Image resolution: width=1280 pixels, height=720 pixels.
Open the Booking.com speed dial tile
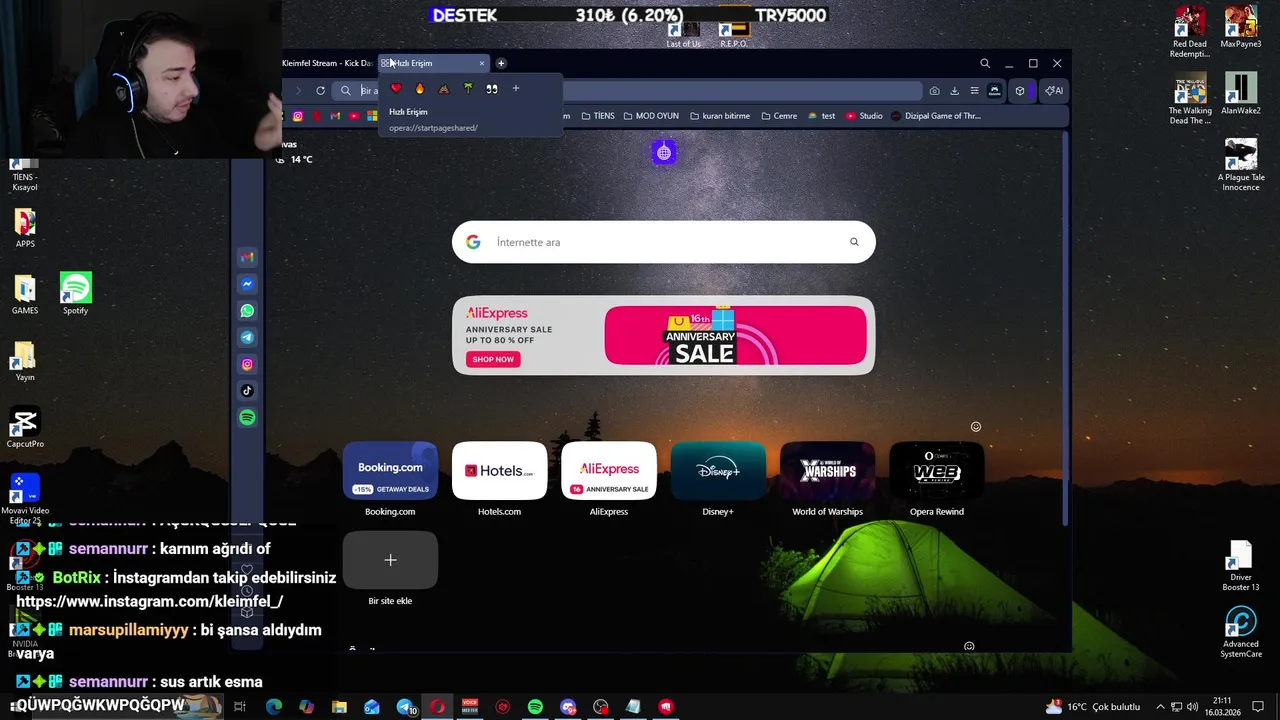pyautogui.click(x=390, y=470)
